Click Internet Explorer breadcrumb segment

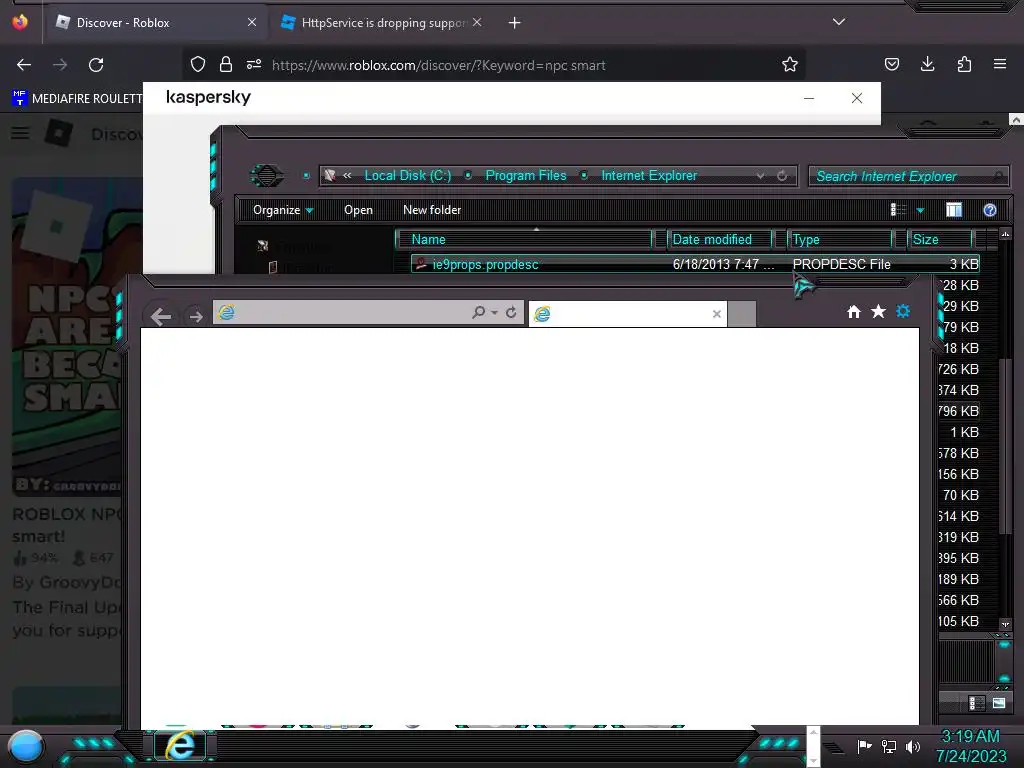point(648,176)
